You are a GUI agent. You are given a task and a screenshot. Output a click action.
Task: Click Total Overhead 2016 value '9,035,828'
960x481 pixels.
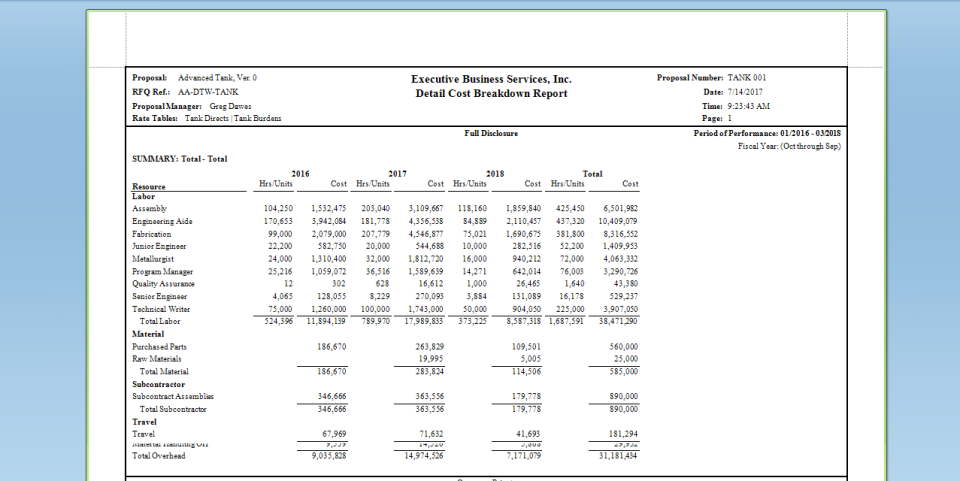pos(329,456)
